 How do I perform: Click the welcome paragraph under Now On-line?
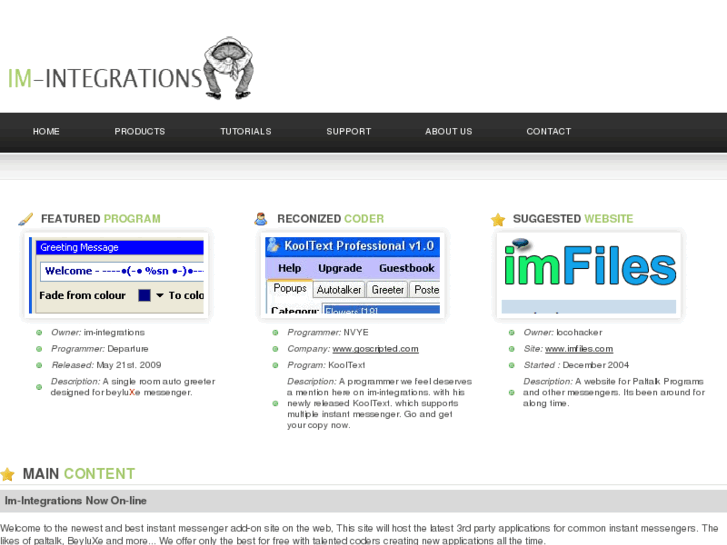[x=359, y=534]
